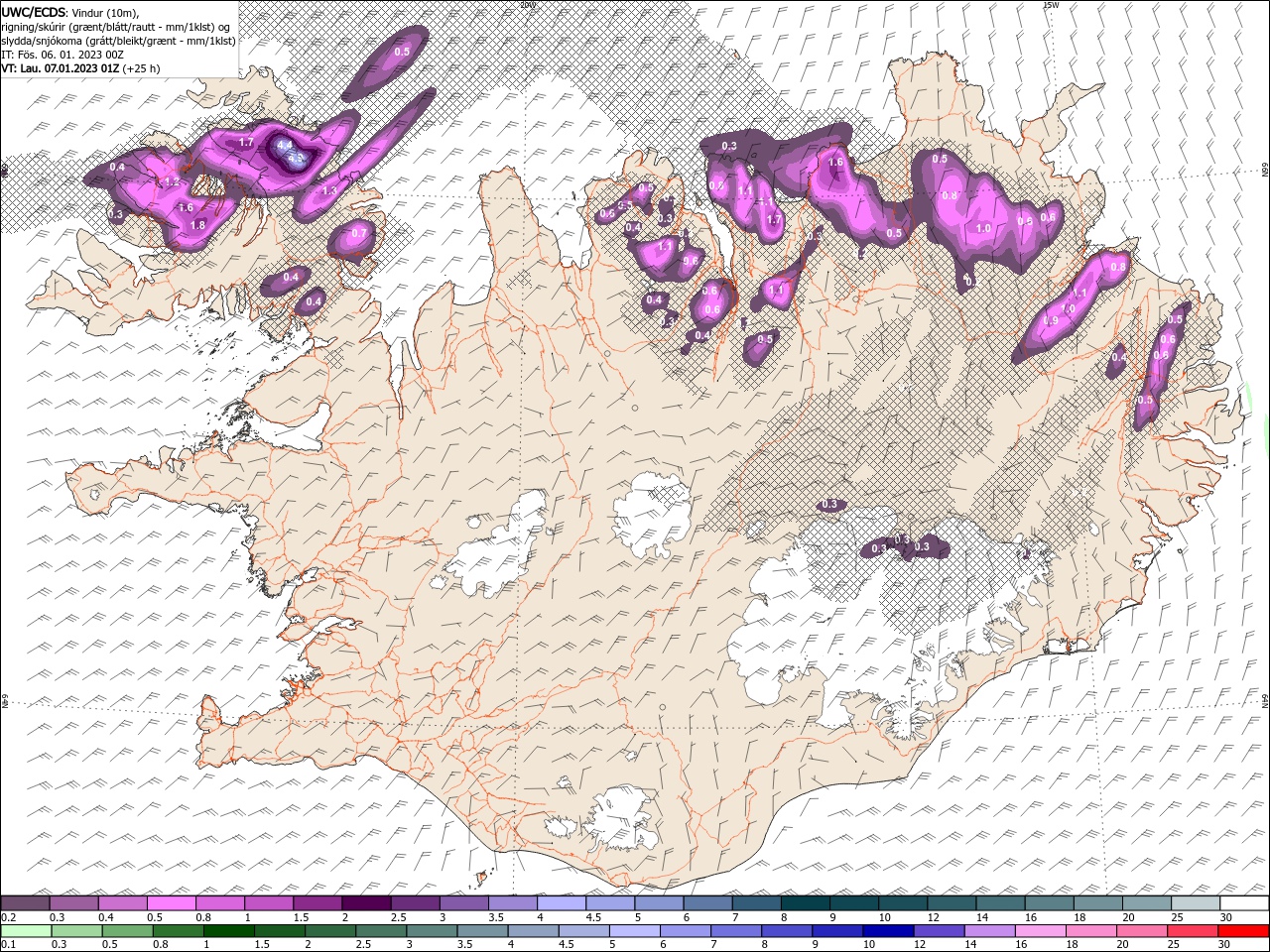Image resolution: width=1270 pixels, height=952 pixels.
Task: Pick bottom legend swatch between 0.5 and 0.8
Action: [x=128, y=931]
